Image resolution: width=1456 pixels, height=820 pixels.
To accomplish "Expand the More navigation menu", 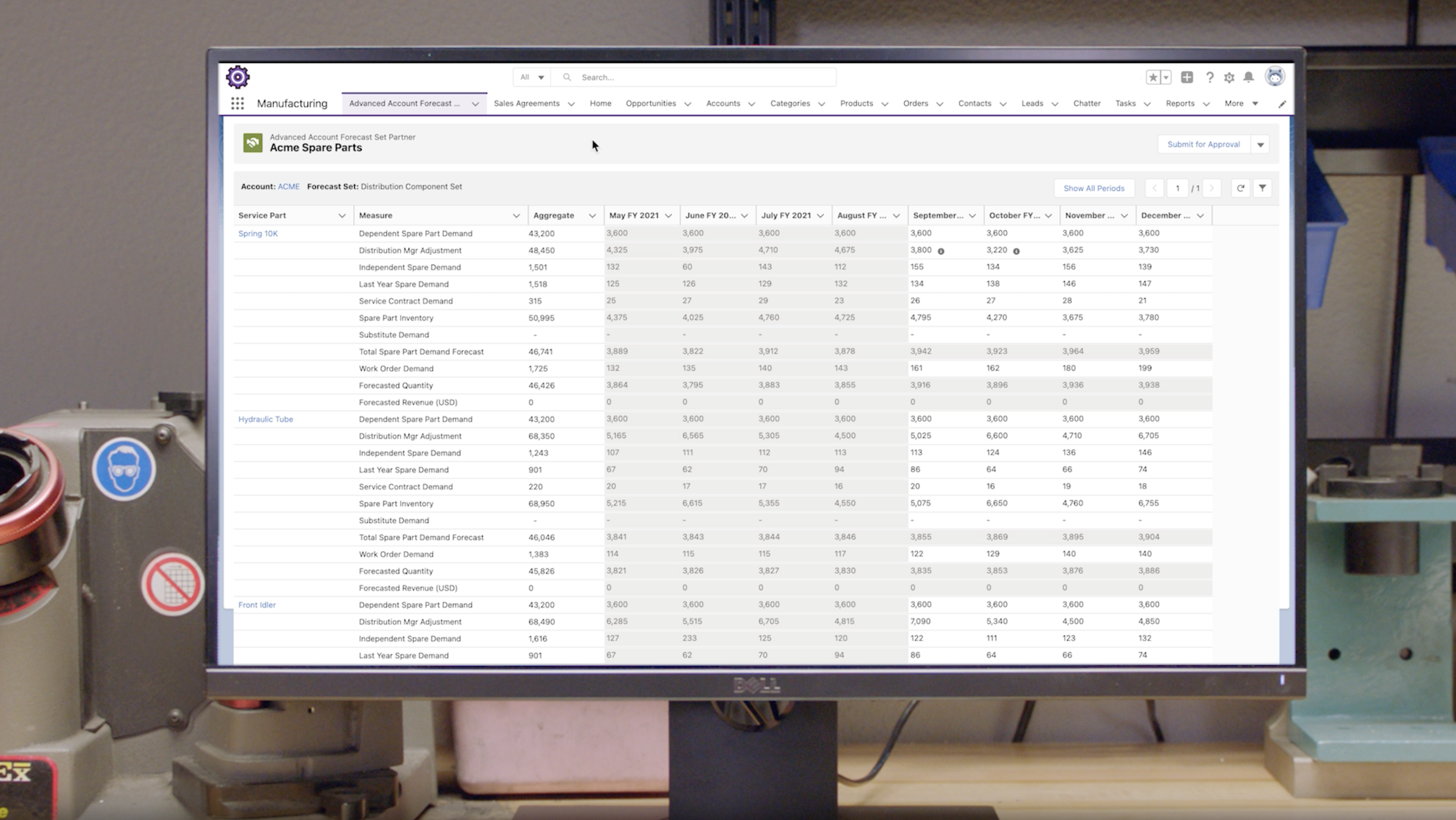I will [1241, 103].
